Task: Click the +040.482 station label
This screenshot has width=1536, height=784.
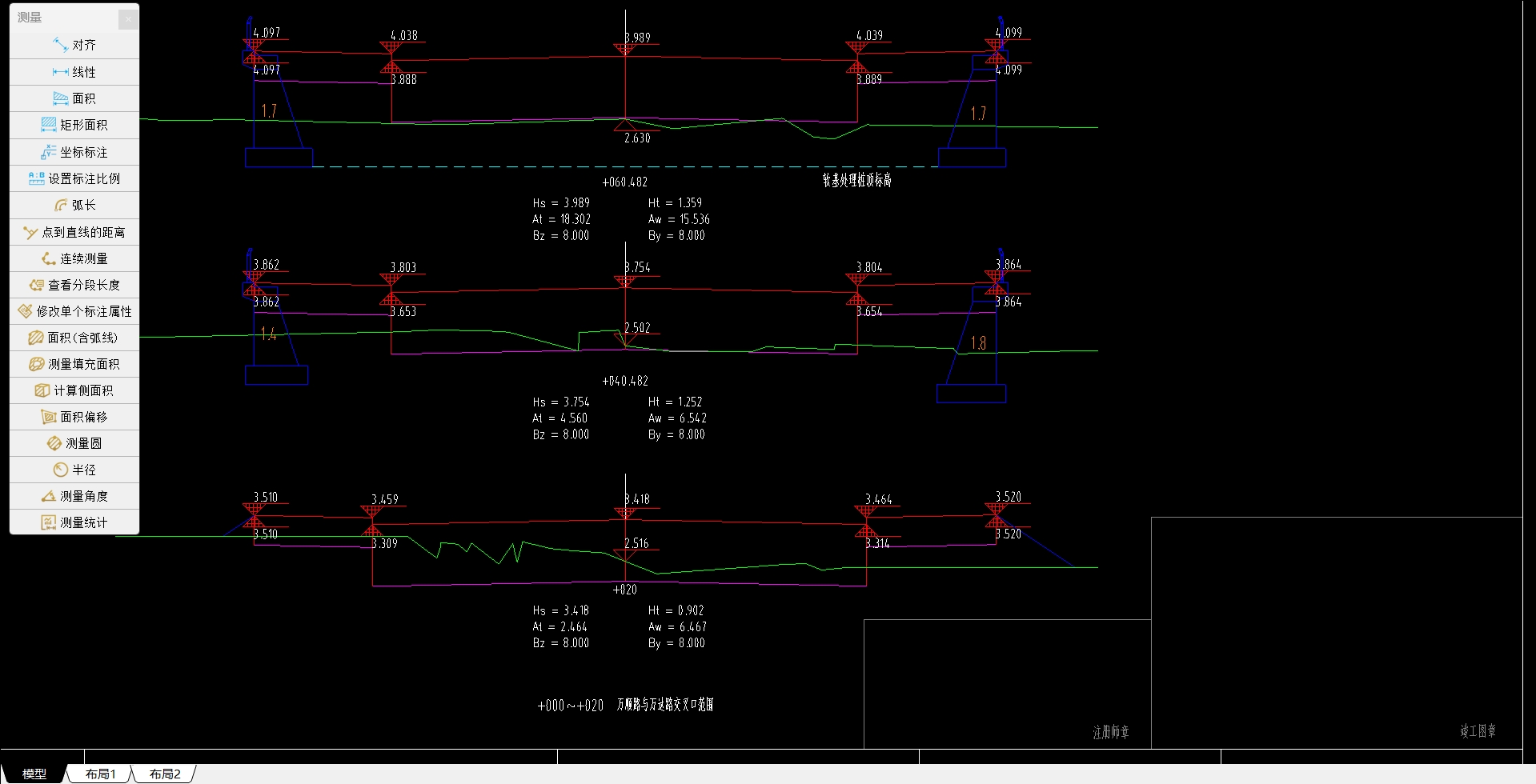Action: click(x=625, y=381)
